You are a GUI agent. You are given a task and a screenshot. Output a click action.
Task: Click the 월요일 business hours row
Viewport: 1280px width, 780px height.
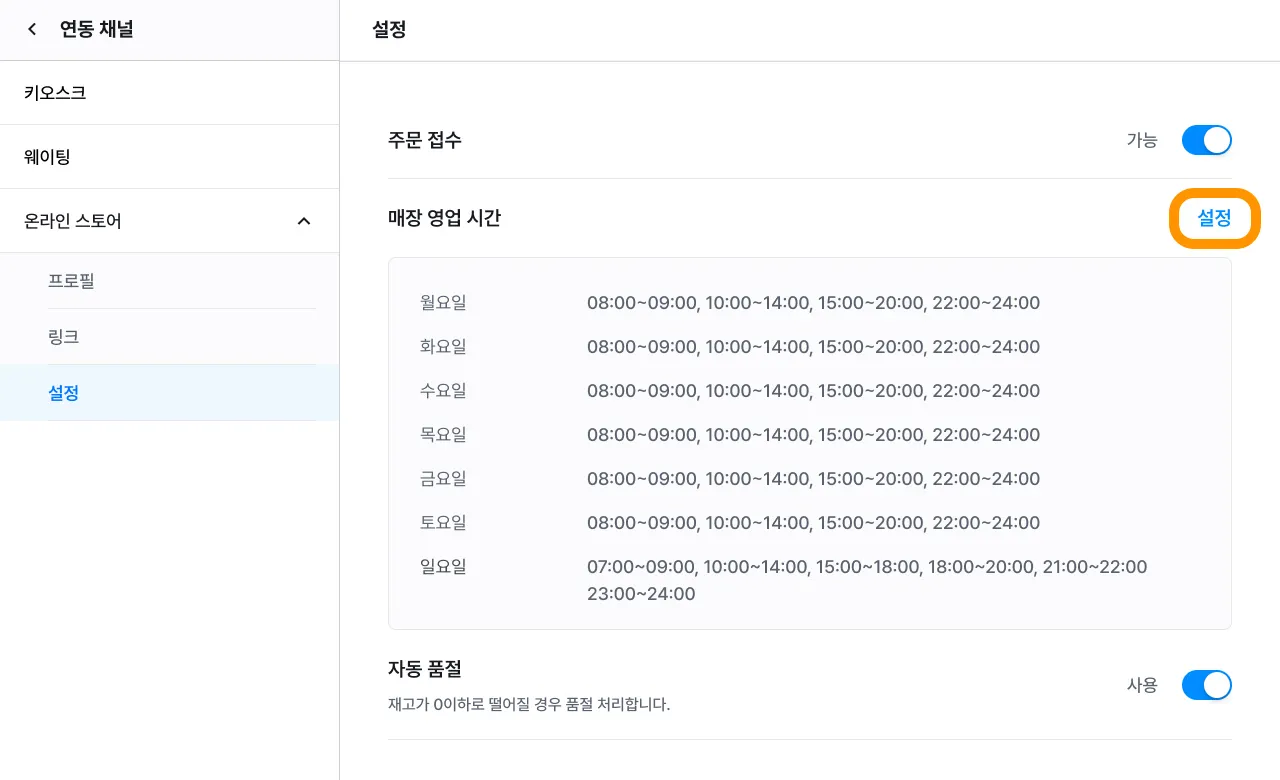[x=812, y=303]
